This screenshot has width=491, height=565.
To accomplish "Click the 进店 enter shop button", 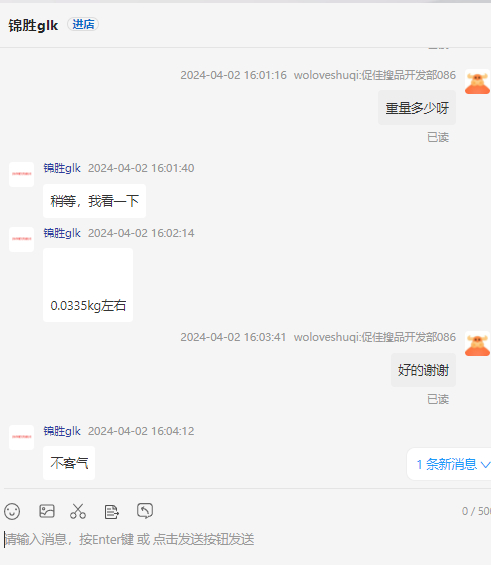I will click(83, 25).
